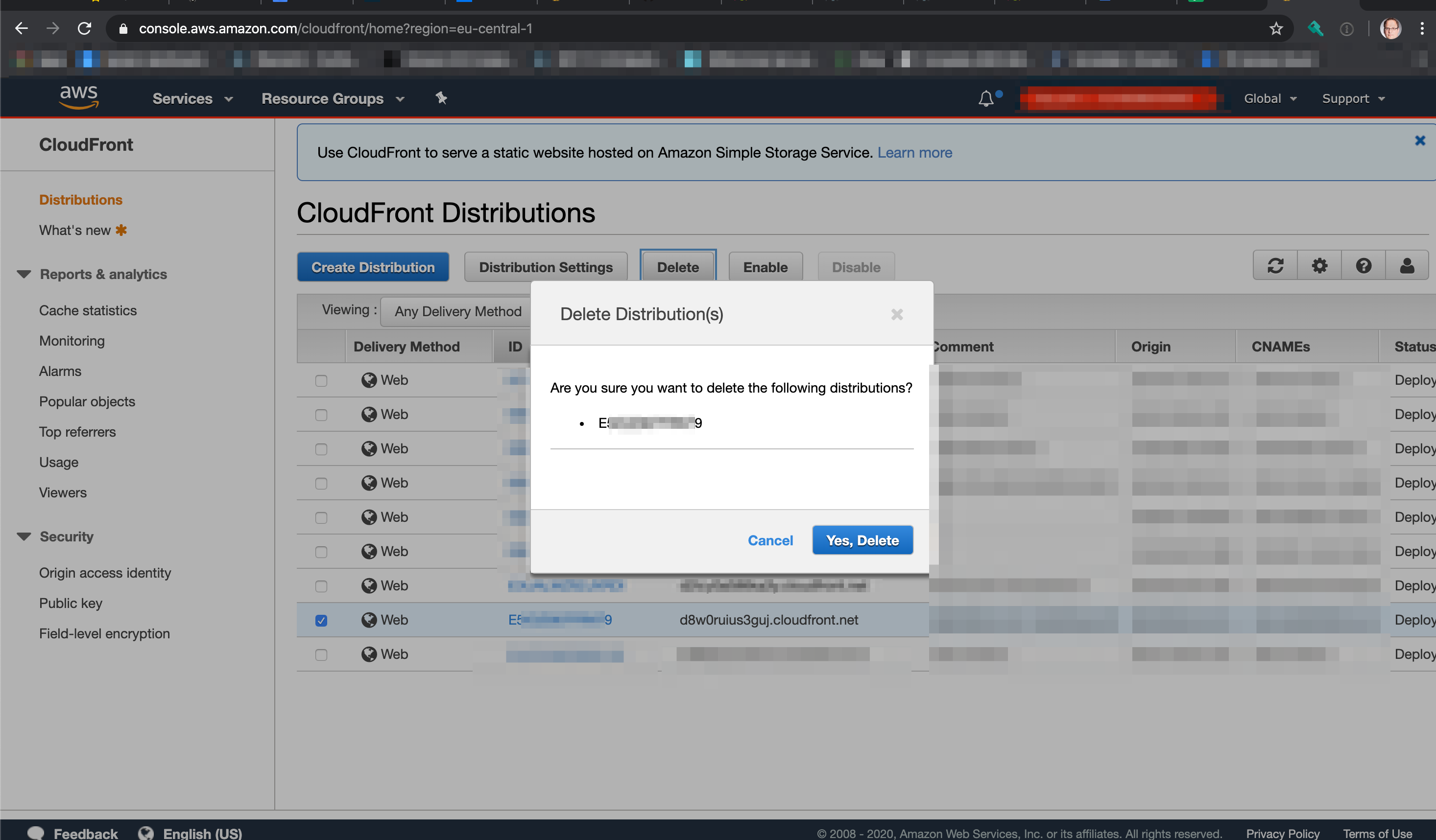Collapse the Security section
Screen dimensions: 1436x840
point(24,537)
